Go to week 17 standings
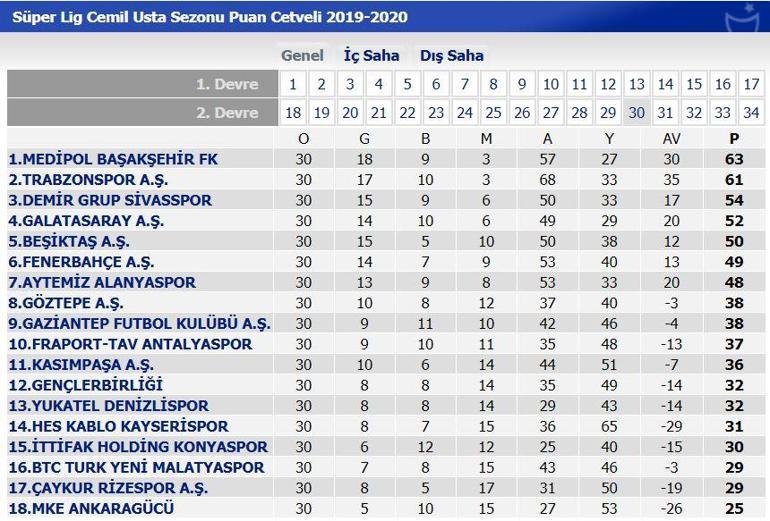Screen dimensions: 770x521 751,85
